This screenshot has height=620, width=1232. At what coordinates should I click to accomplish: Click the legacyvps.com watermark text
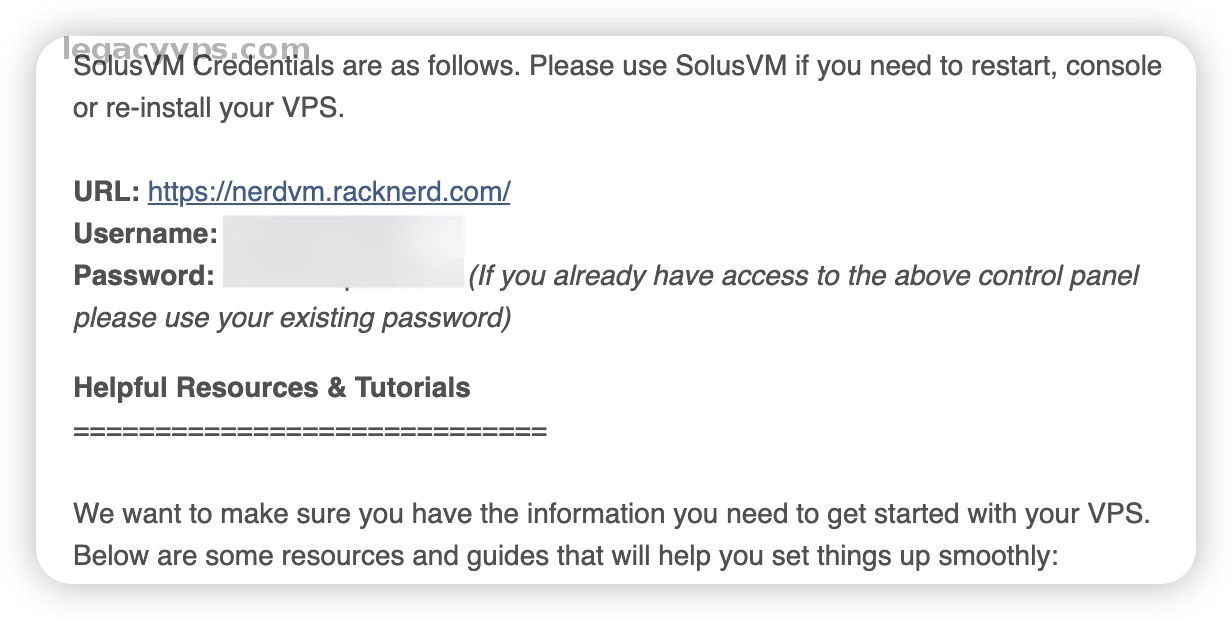click(x=186, y=48)
